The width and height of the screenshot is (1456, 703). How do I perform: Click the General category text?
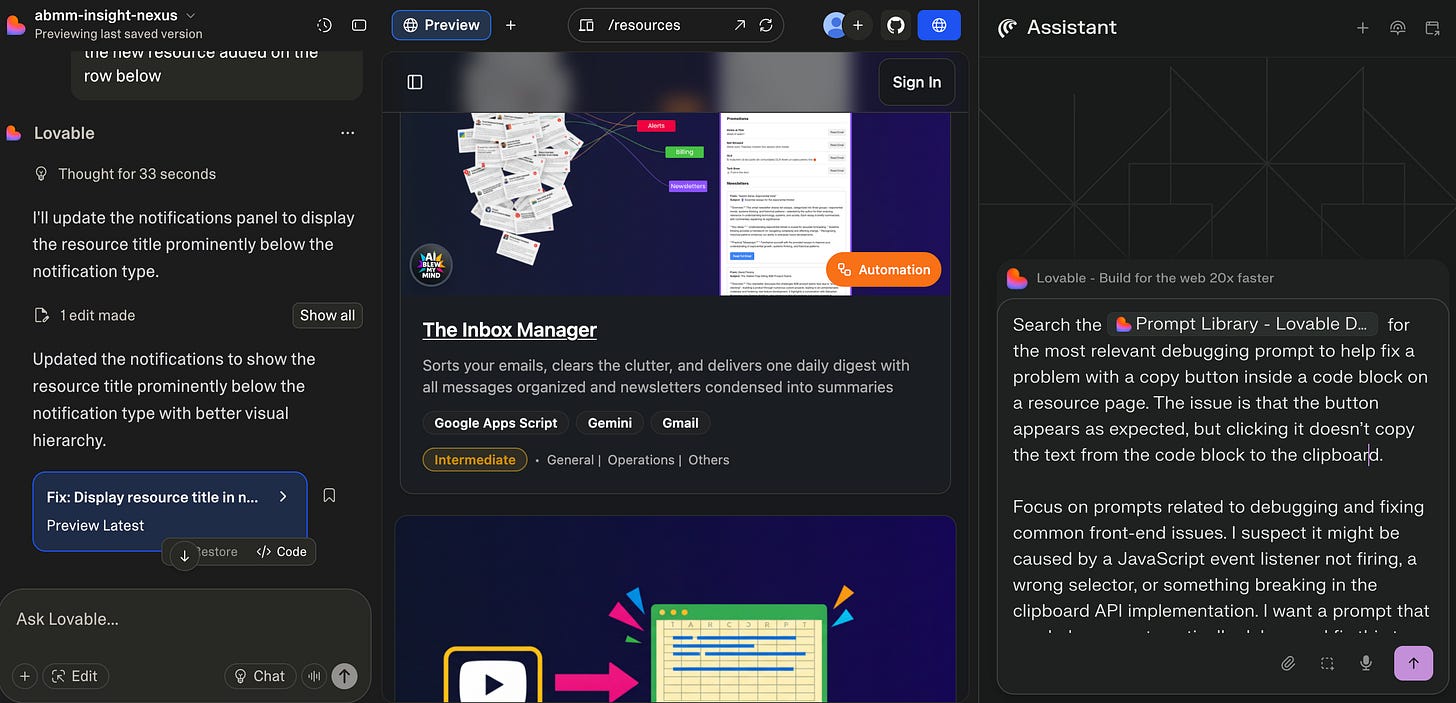tap(571, 460)
